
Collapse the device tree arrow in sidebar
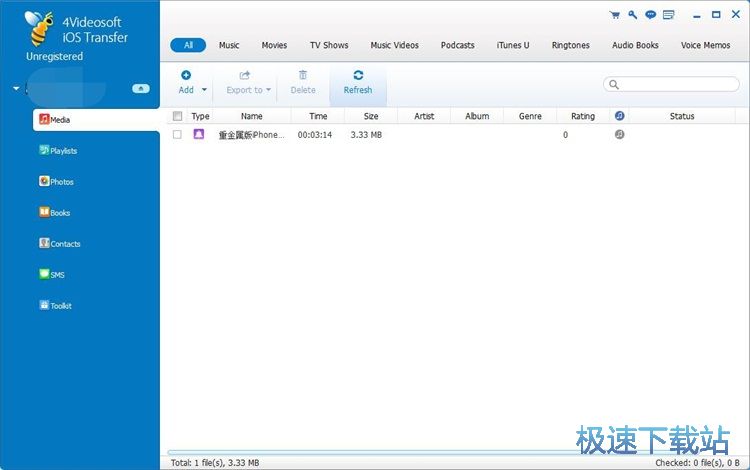pos(16,89)
